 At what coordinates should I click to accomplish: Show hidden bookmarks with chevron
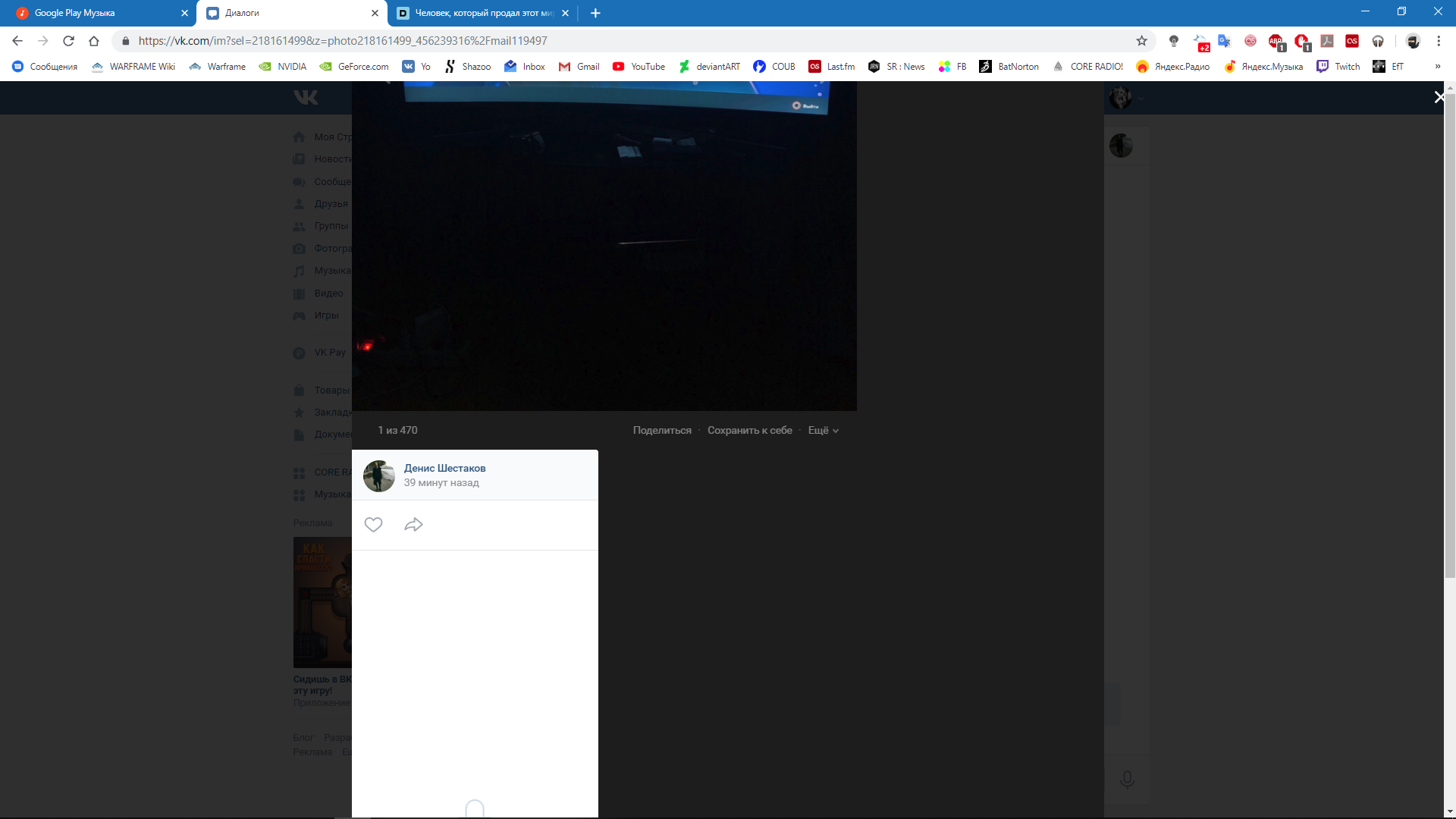1437,67
